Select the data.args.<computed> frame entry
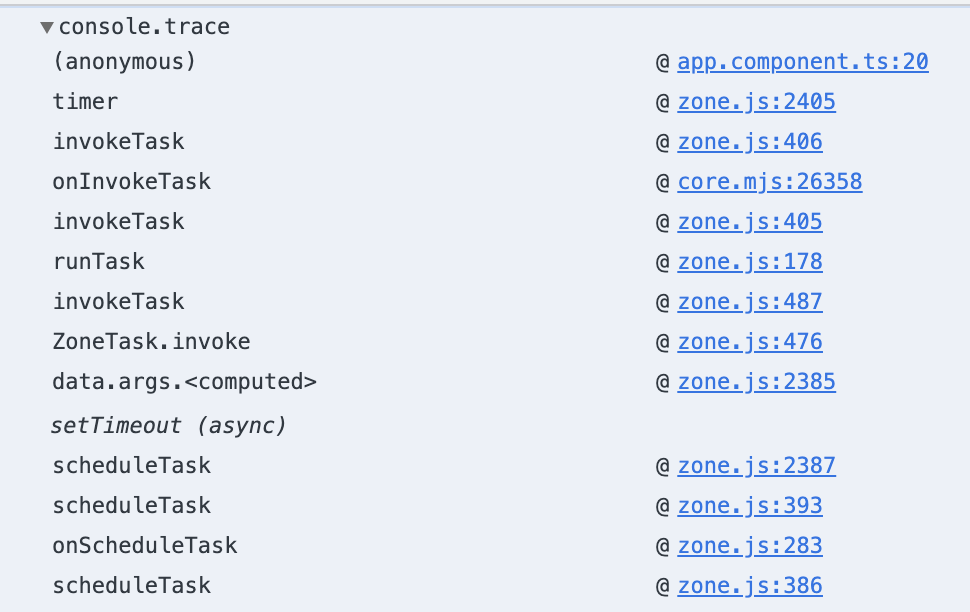 (184, 382)
